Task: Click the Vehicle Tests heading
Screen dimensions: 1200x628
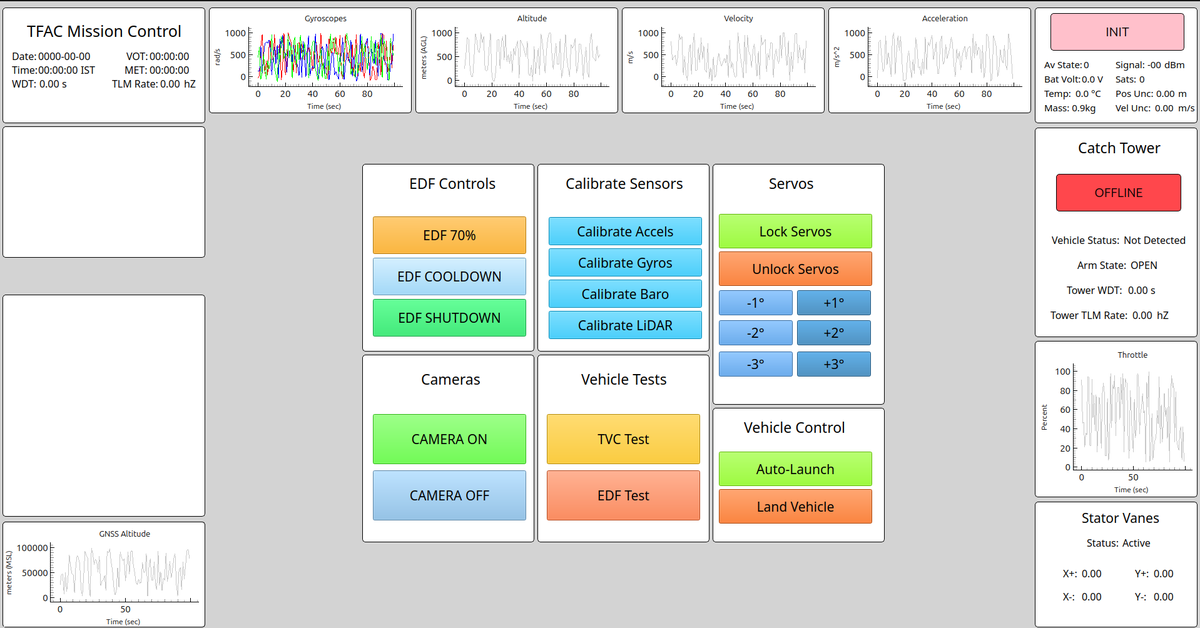Action: [x=624, y=380]
